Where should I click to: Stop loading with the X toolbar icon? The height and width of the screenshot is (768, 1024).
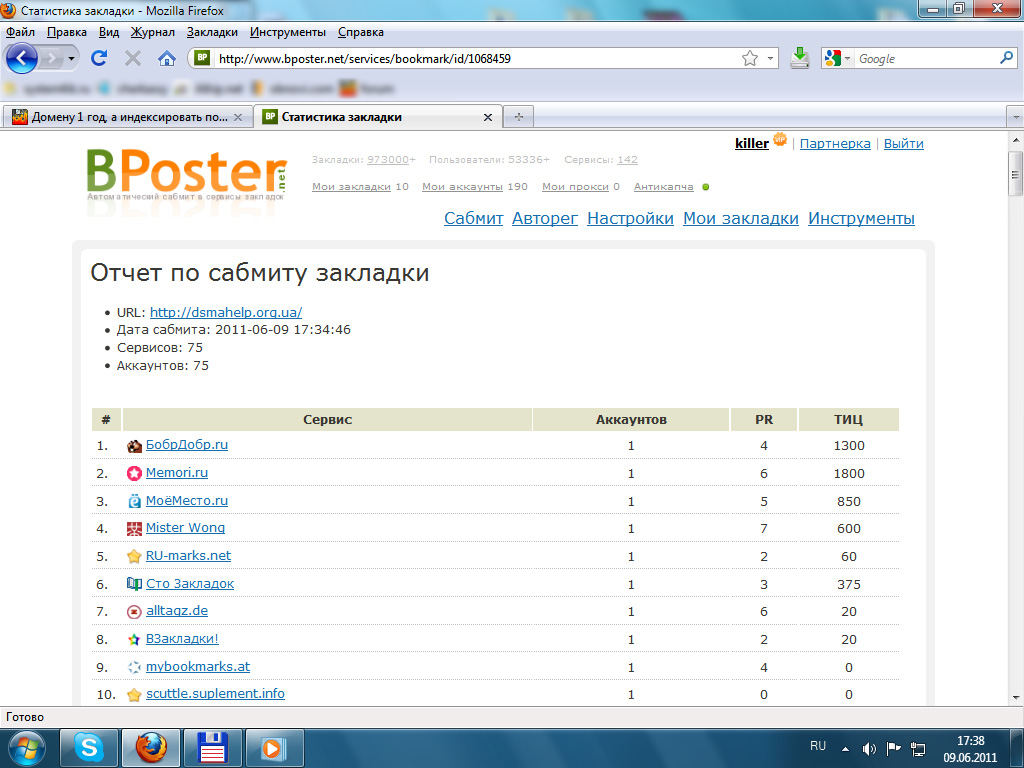[x=133, y=59]
